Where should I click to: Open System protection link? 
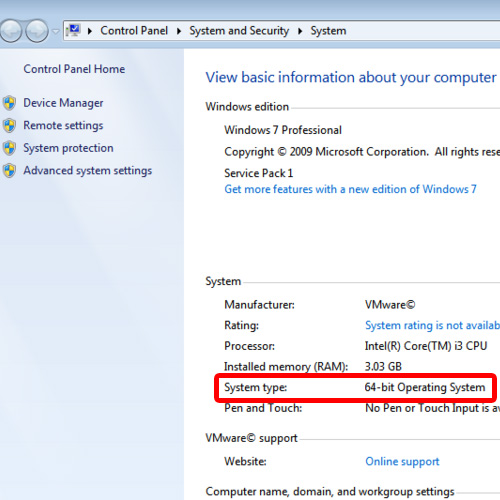pyautogui.click(x=68, y=148)
